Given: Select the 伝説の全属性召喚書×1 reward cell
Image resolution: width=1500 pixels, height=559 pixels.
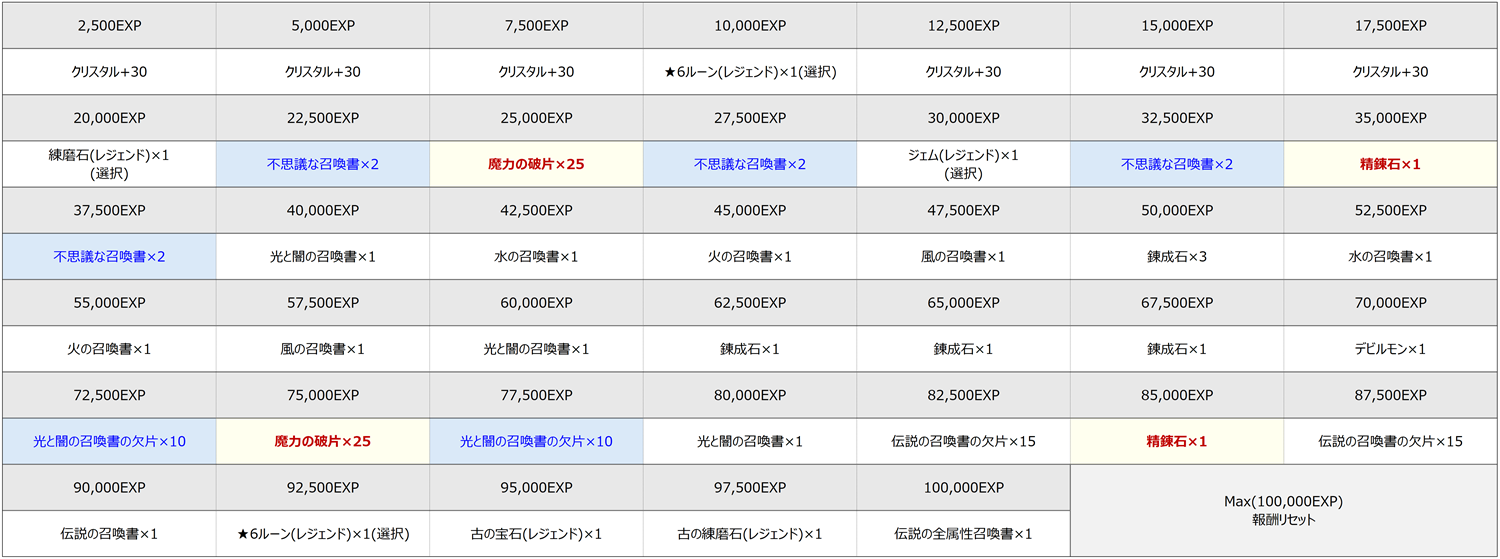Looking at the screenshot, I should pyautogui.click(x=963, y=534).
